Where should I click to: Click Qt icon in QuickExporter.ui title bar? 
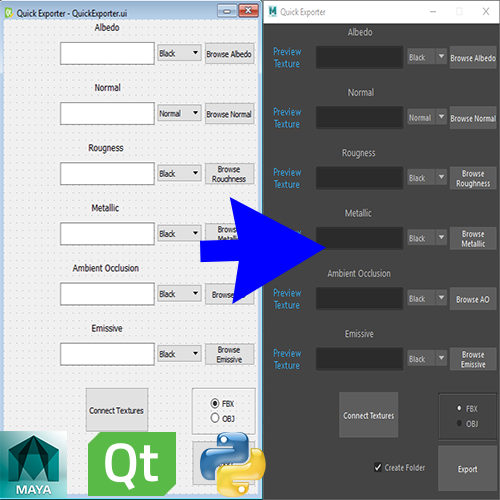click(x=9, y=13)
